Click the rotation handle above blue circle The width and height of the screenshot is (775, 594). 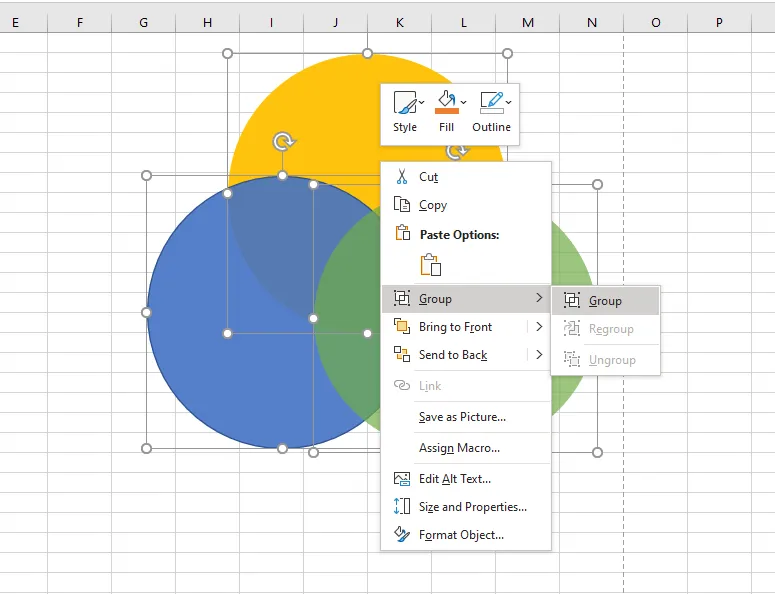(x=283, y=142)
